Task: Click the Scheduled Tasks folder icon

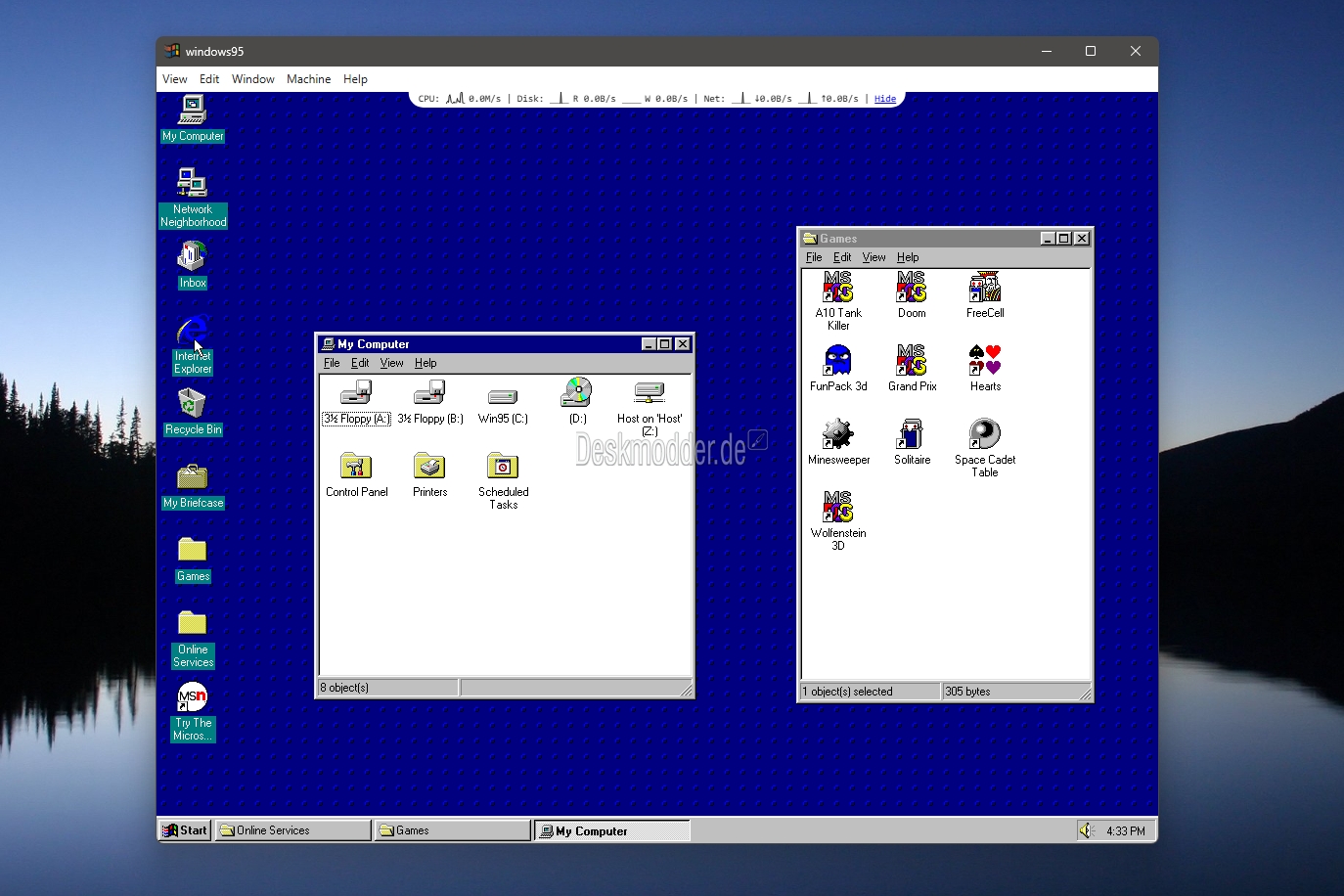Action: (503, 468)
